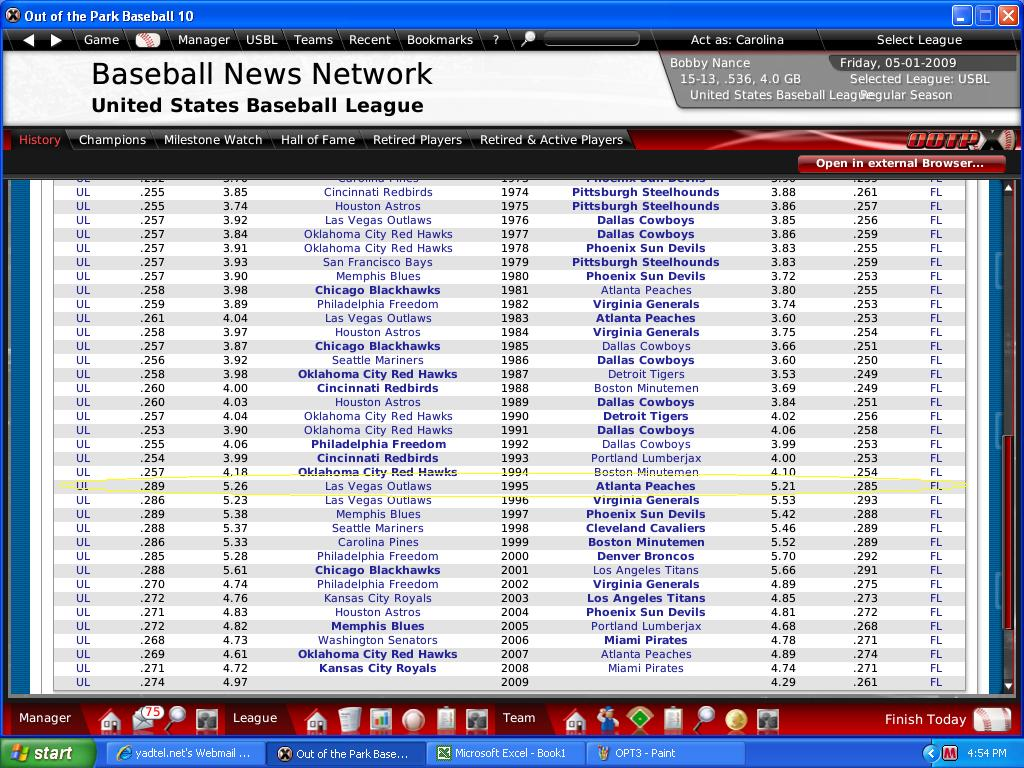Screen dimensions: 1024x768
Task: Switch to the Hall of Fame tab
Action: pos(317,140)
